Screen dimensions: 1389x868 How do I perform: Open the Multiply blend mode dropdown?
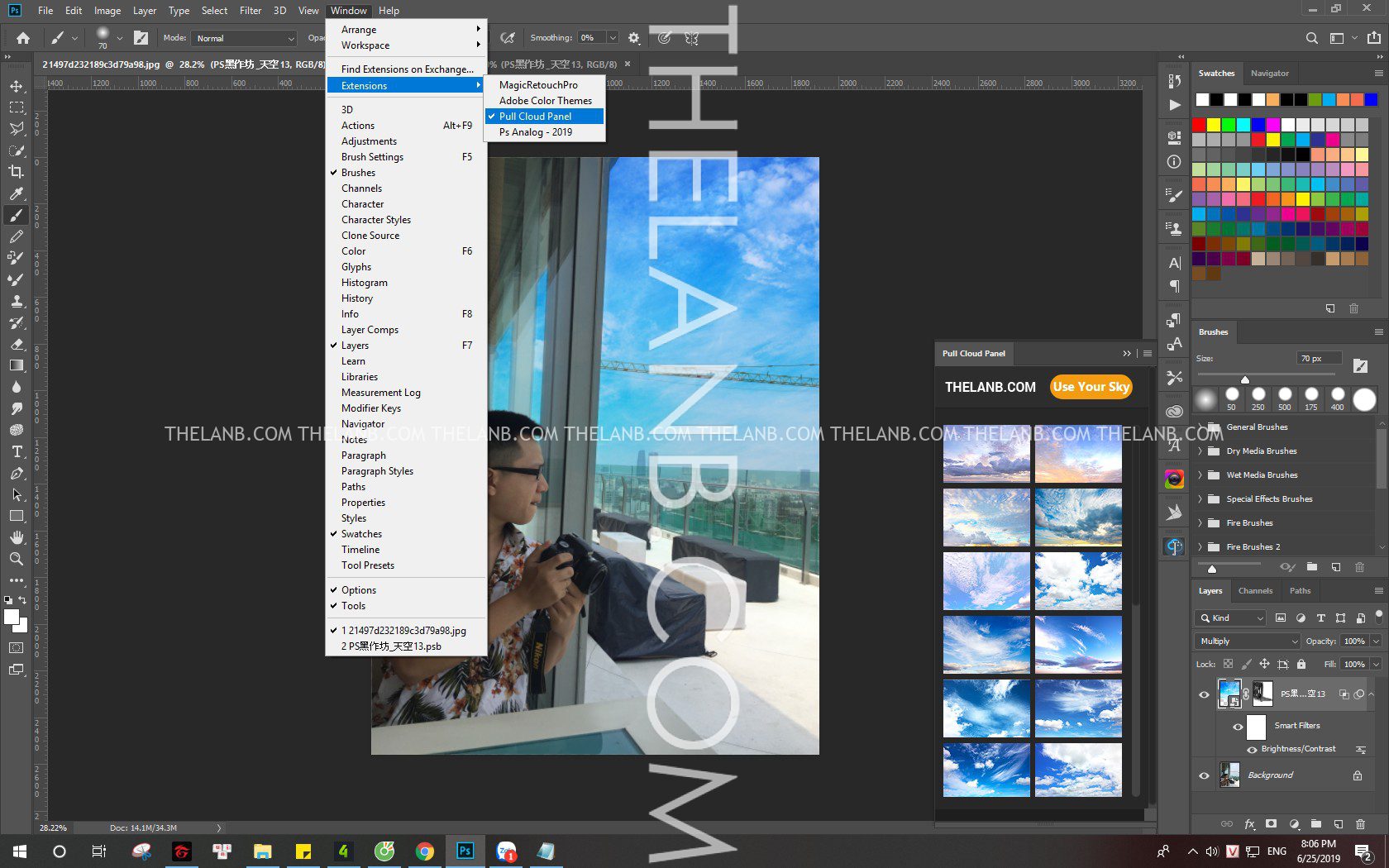[x=1247, y=641]
